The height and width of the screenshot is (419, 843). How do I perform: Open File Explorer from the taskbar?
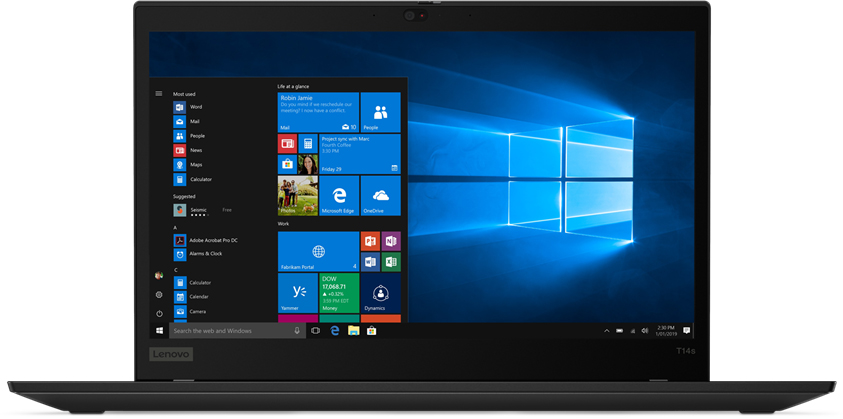353,330
